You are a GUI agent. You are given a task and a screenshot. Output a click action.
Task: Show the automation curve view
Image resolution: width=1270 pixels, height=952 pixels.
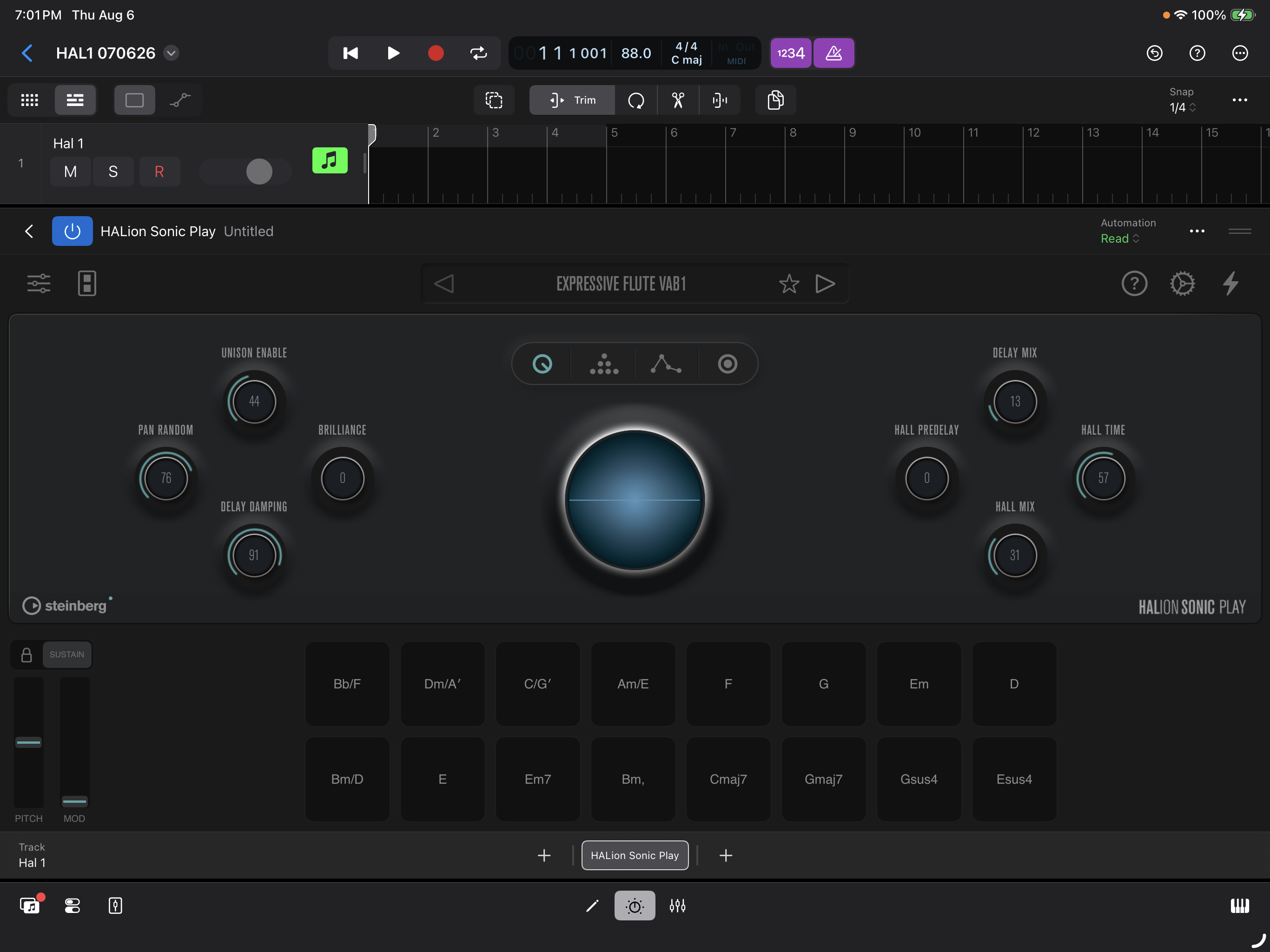coord(180,100)
